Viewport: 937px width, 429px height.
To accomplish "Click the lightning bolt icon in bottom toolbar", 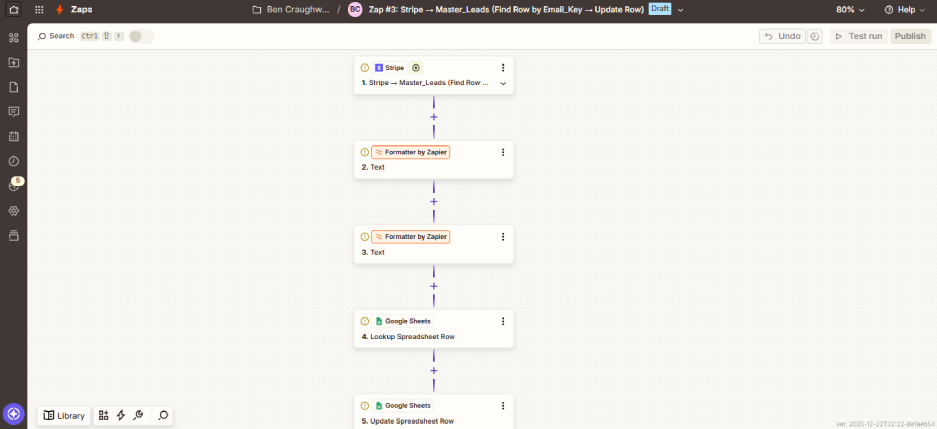I will click(121, 415).
